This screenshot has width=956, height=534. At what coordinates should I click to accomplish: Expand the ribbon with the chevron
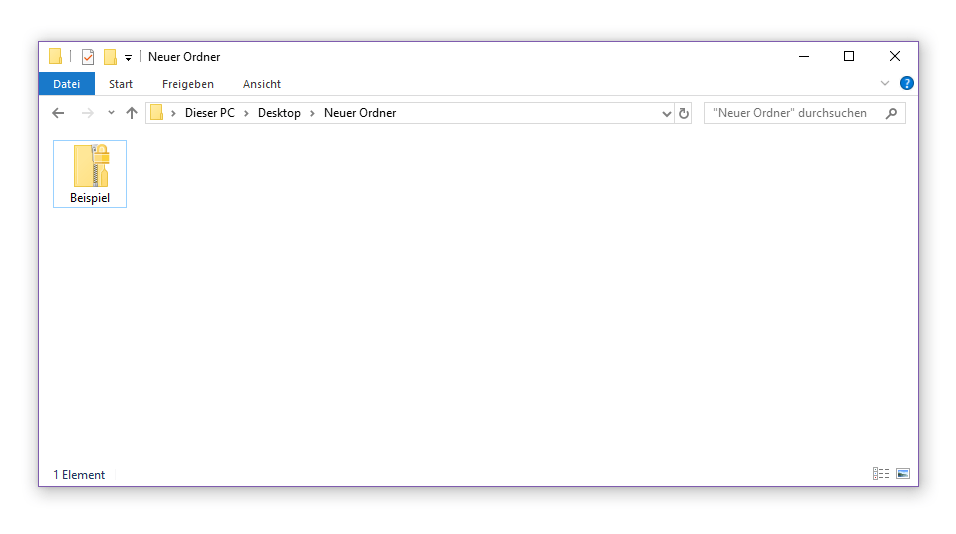click(x=885, y=84)
